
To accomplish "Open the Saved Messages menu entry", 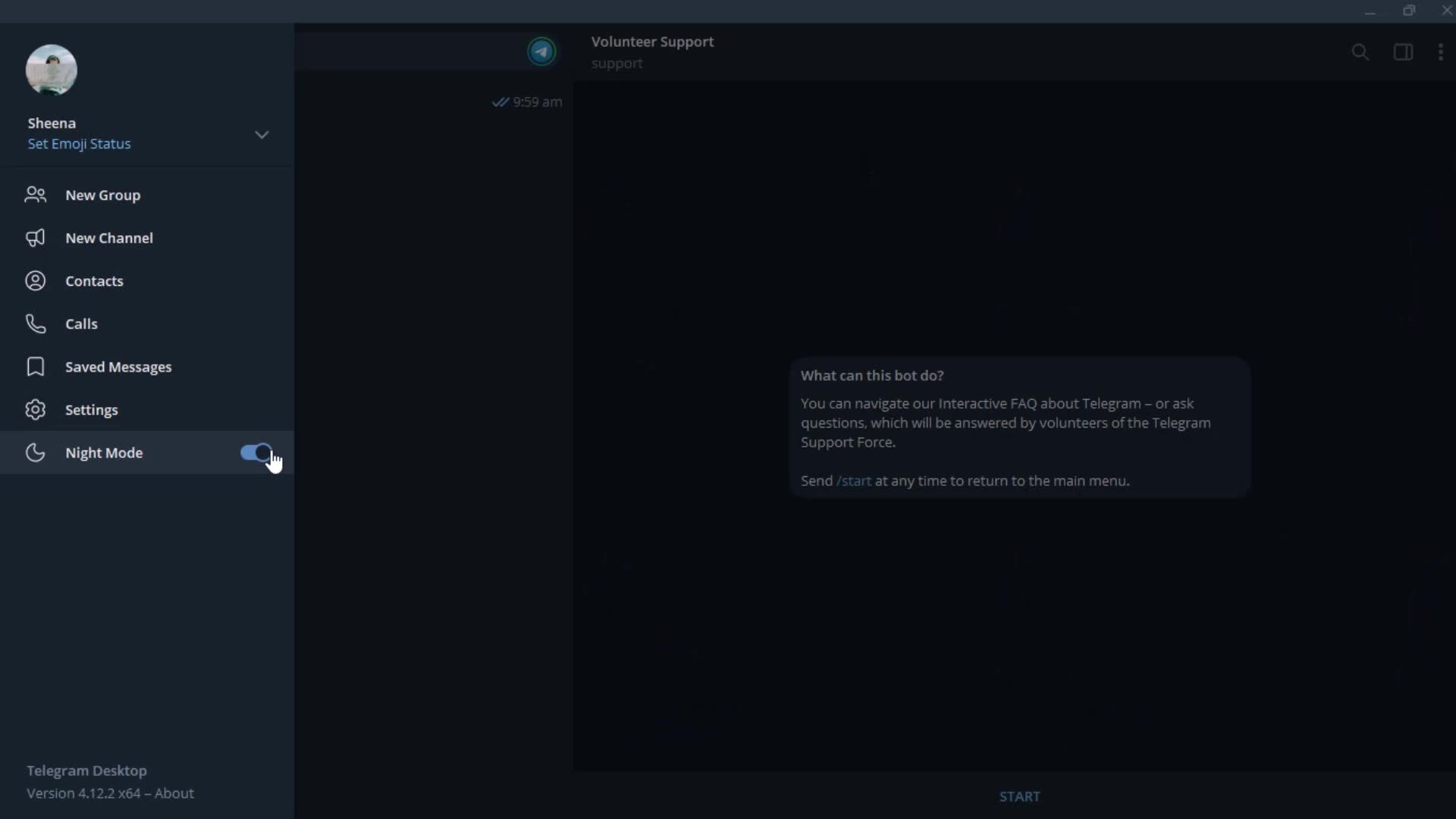I will click(x=147, y=367).
